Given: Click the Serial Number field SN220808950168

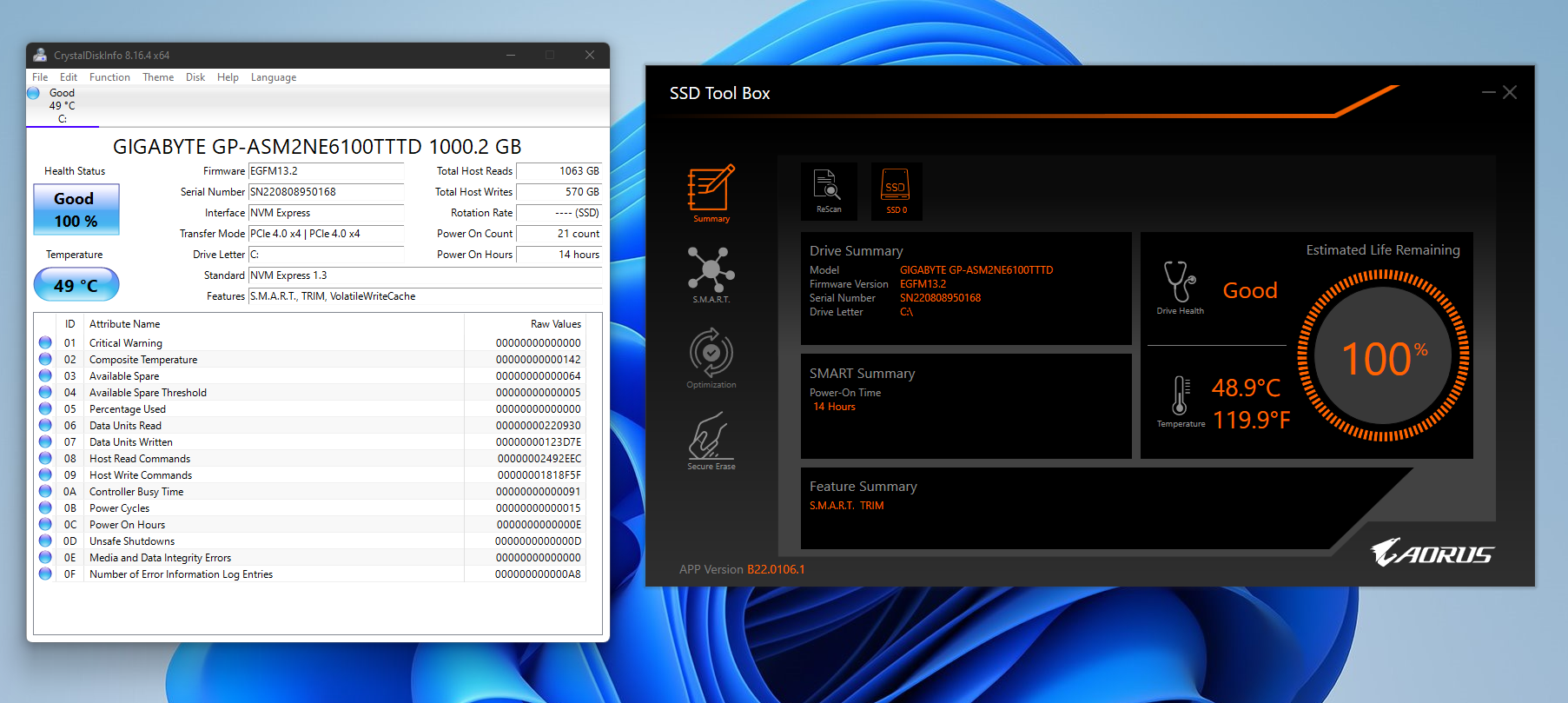Looking at the screenshot, I should point(327,192).
